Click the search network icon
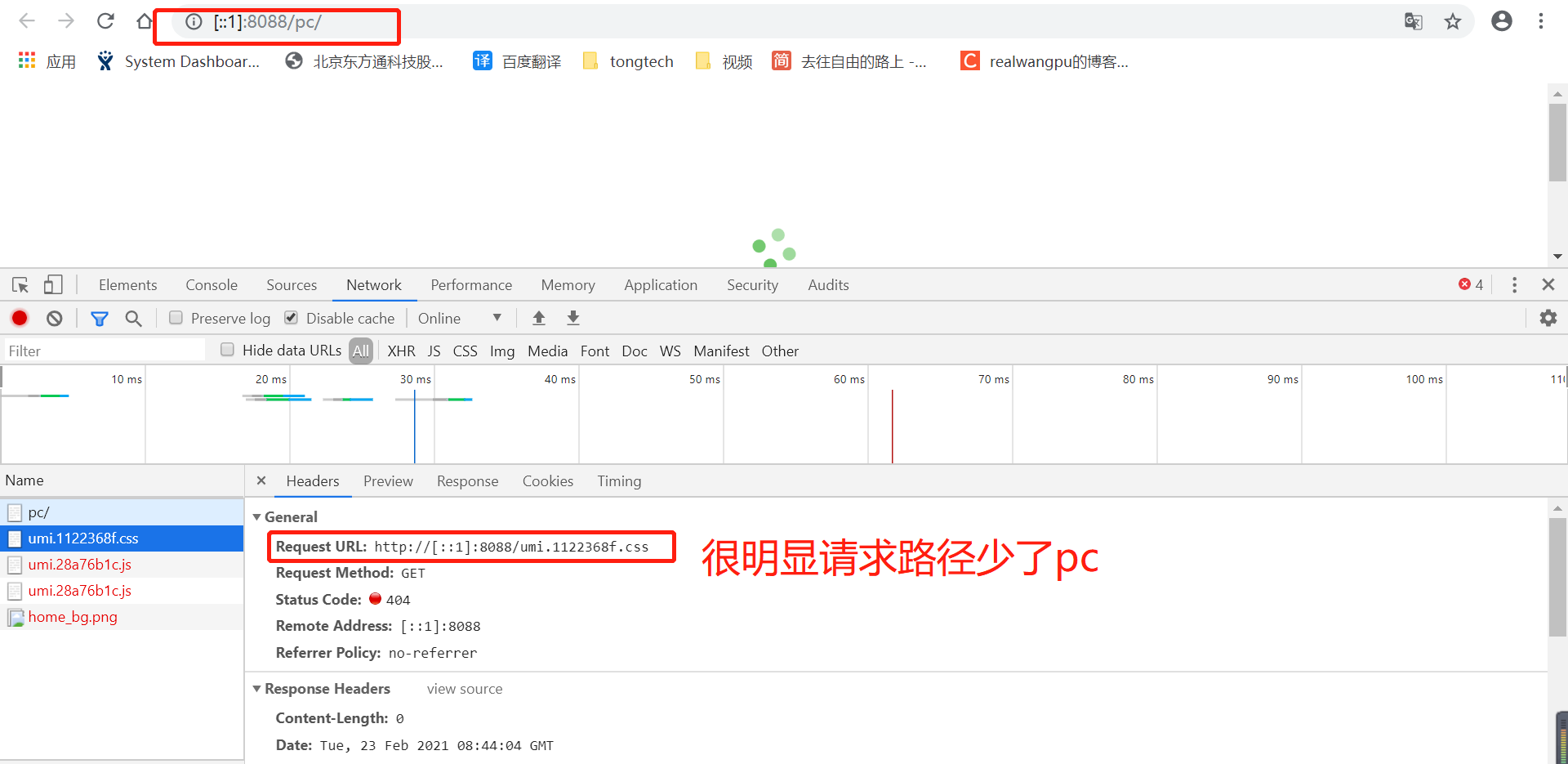 coord(133,318)
